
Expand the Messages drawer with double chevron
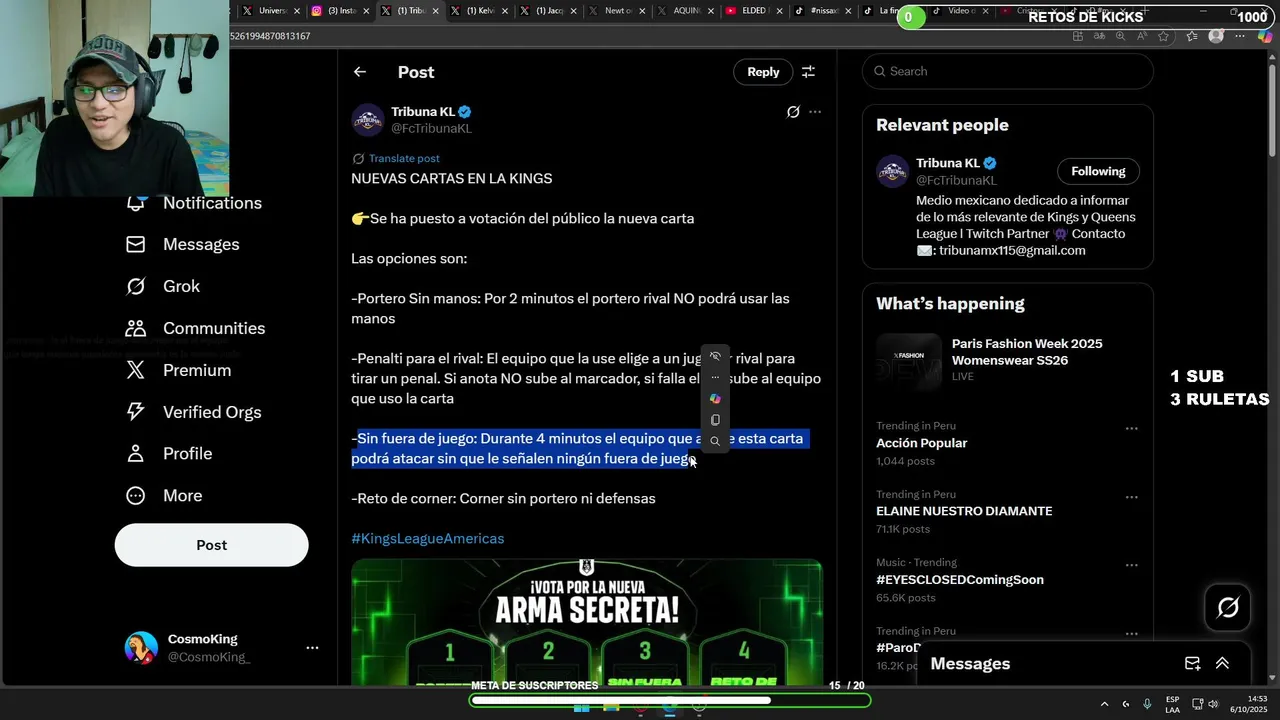(1222, 663)
